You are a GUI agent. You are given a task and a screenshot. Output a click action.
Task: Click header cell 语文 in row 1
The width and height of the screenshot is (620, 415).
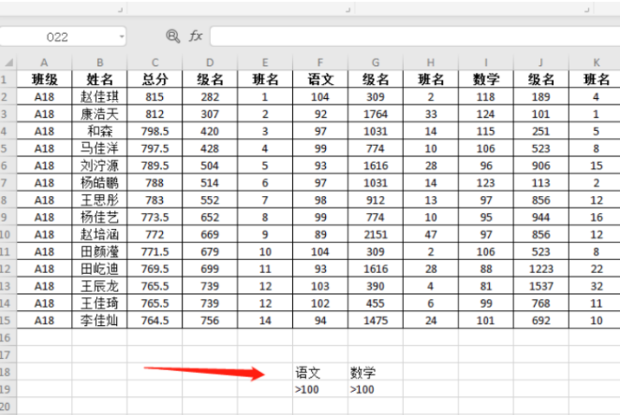[320, 79]
